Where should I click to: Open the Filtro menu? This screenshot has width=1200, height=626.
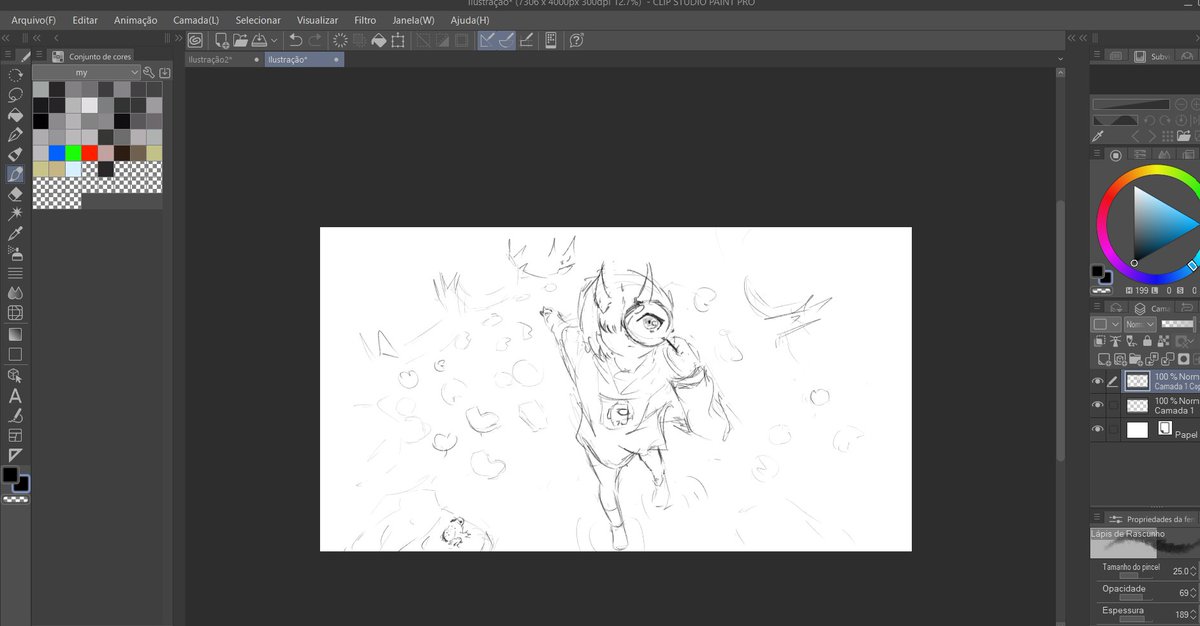pos(365,20)
